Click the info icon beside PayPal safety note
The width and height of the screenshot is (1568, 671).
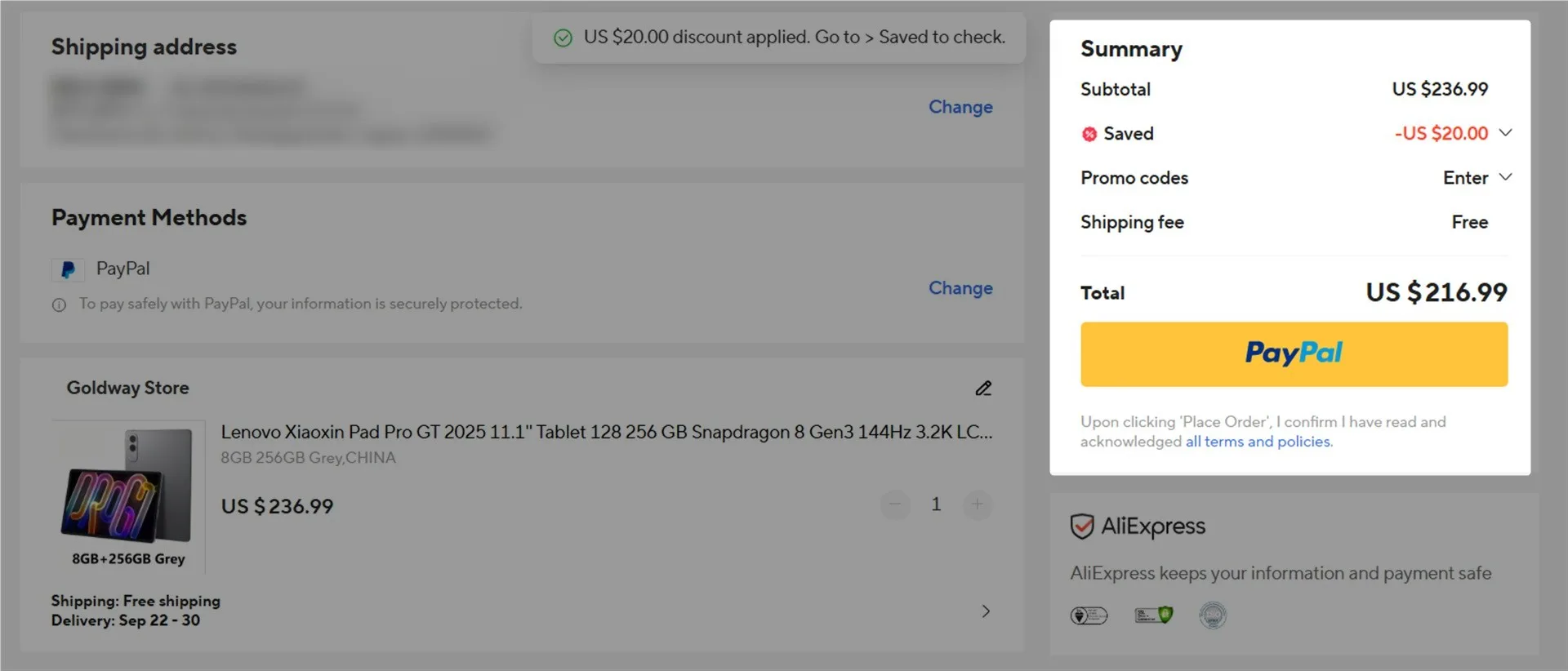(x=59, y=304)
